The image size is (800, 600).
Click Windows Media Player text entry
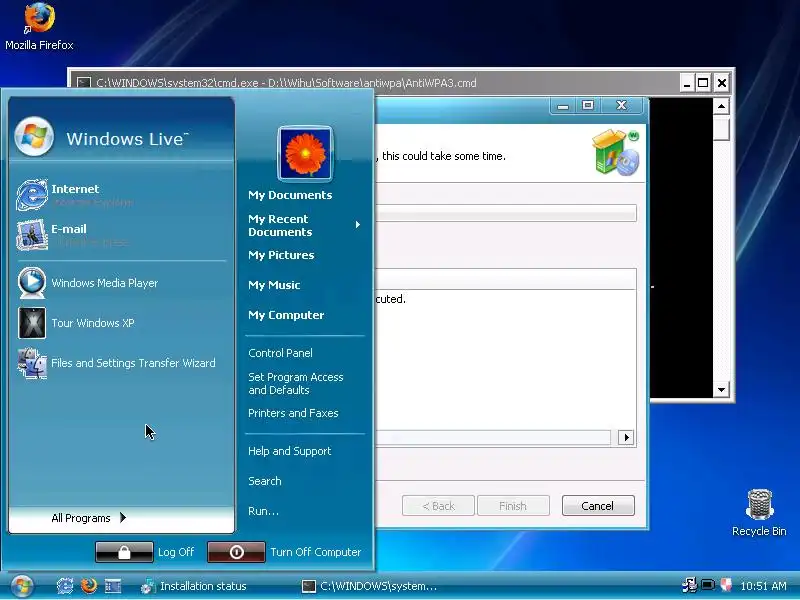click(105, 283)
